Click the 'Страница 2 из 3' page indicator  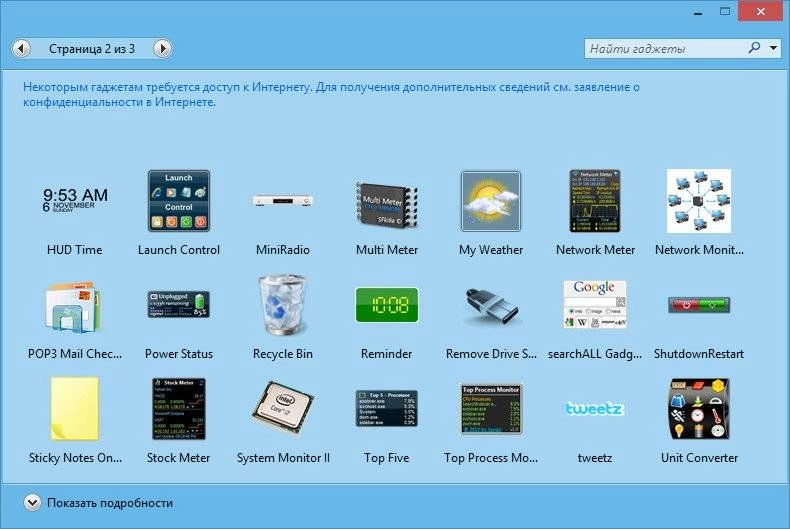[92, 49]
